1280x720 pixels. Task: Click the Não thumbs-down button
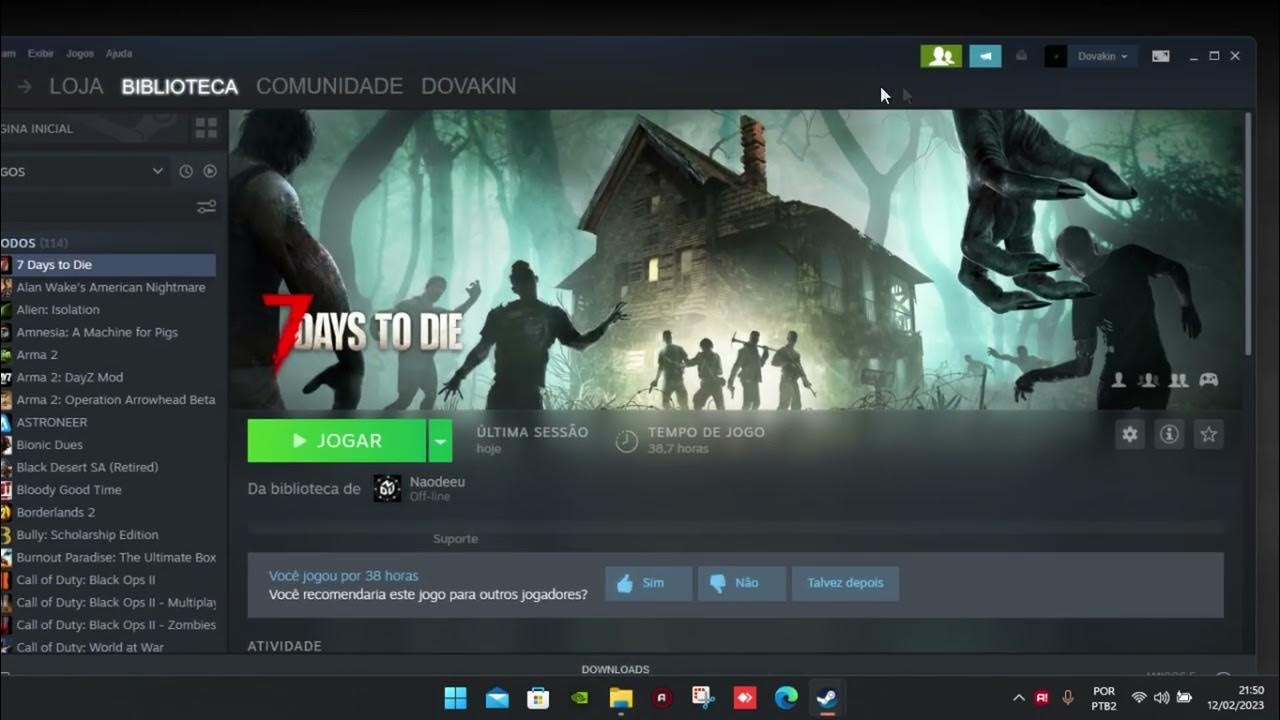point(742,583)
